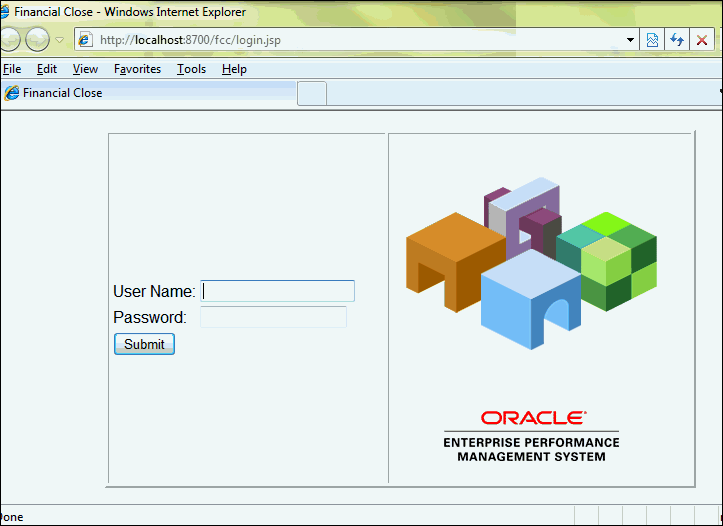The image size is (723, 526).
Task: Click the 'MANAGEMENT SYSTEM' text
Action: tap(531, 457)
